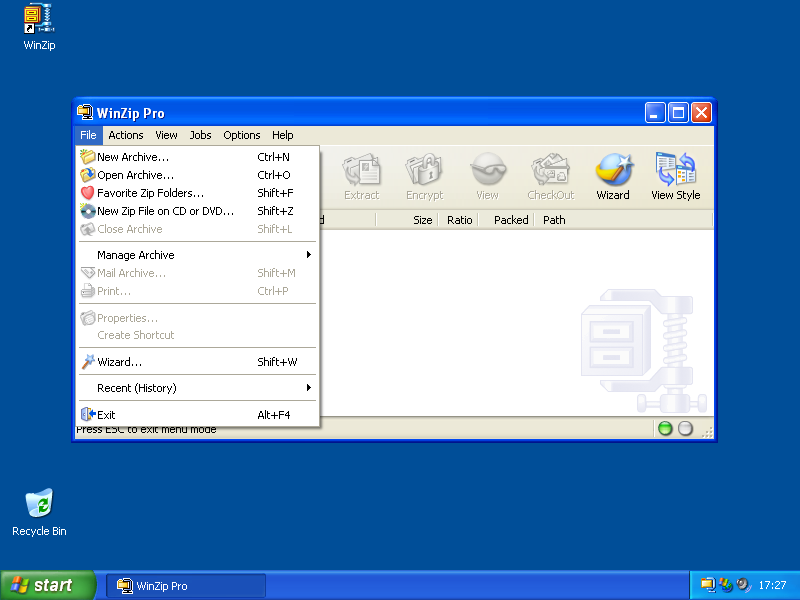Click the speaker icon in system tray
This screenshot has height=600, width=800.
743,585
